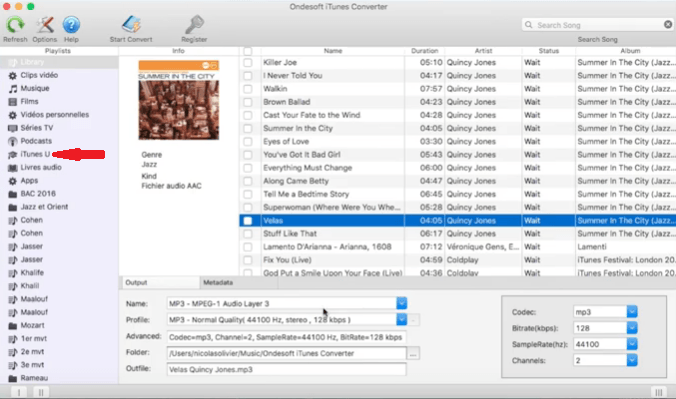This screenshot has height=399, width=676.
Task: Click the Folder browse button
Action: (413, 354)
